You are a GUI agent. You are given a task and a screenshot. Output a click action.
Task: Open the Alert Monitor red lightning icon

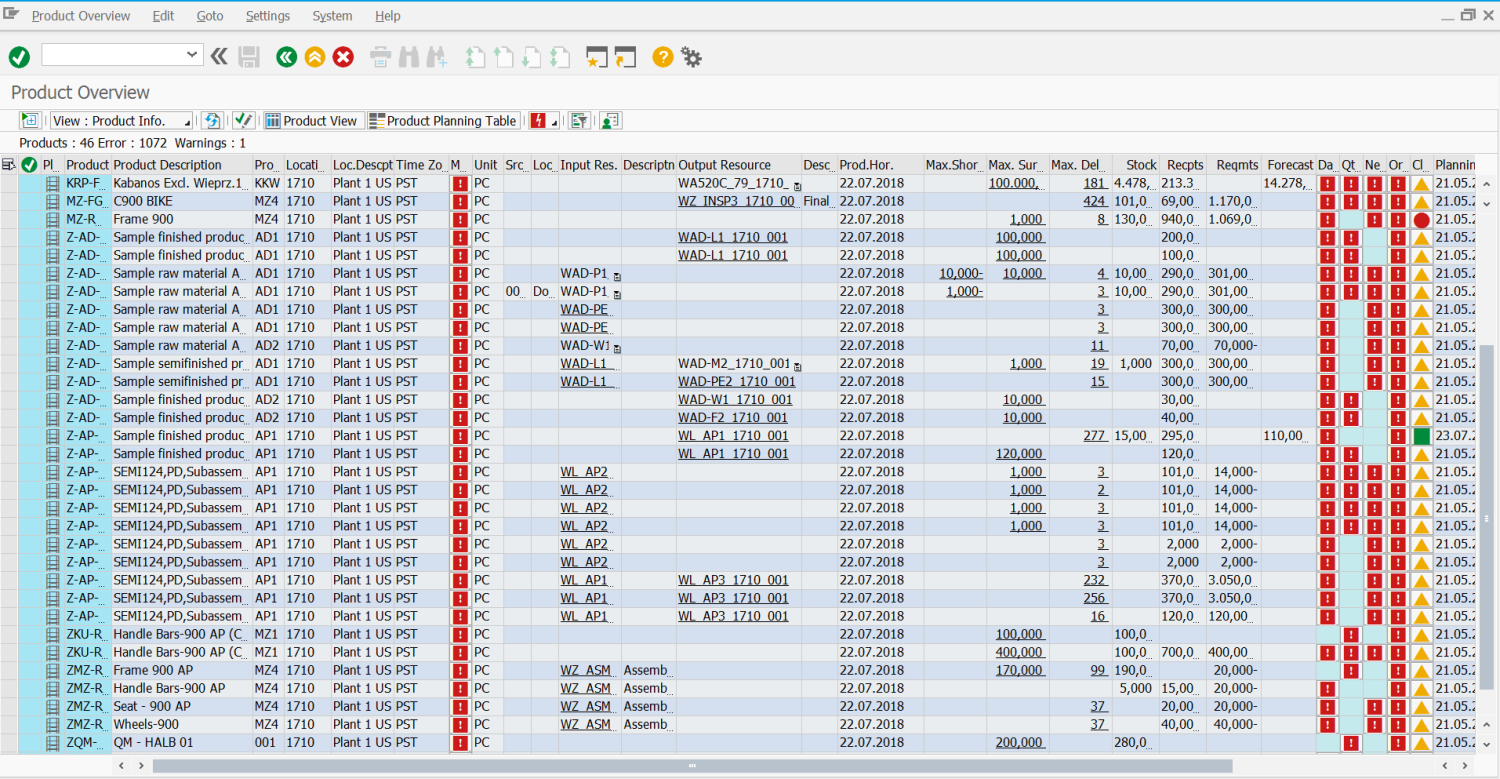[x=536, y=120]
